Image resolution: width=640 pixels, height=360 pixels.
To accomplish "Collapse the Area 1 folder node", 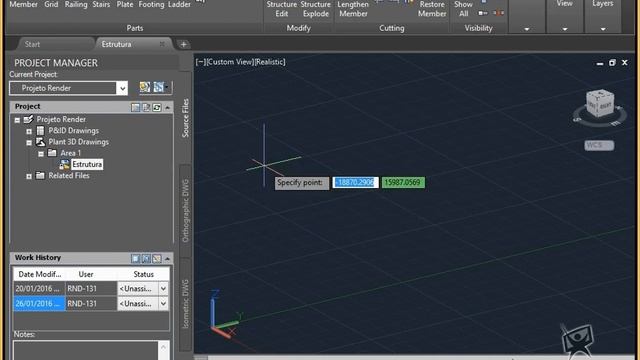I will (41, 154).
